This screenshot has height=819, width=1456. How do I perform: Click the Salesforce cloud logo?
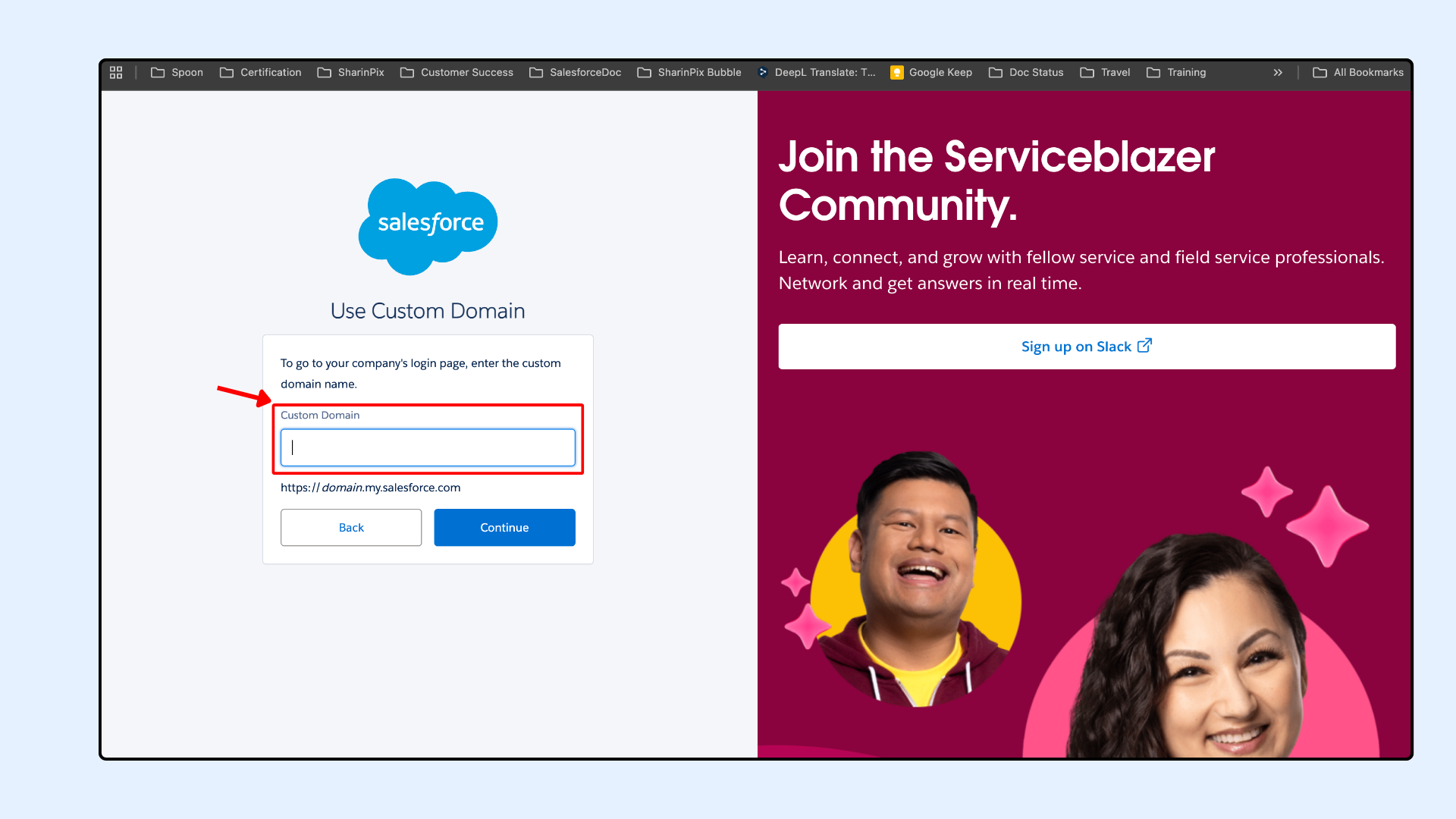(428, 225)
